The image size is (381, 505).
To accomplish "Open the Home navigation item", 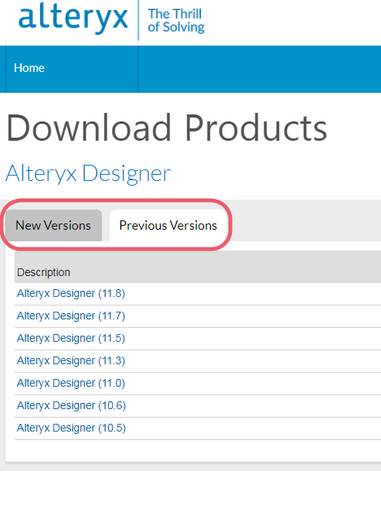I will [x=29, y=68].
